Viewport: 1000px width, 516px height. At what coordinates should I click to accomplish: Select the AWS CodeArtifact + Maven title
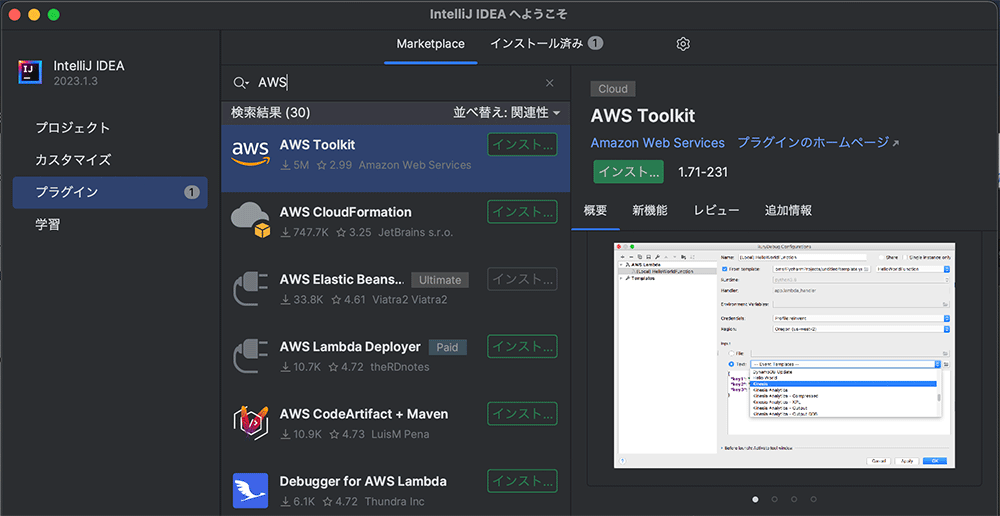point(364,414)
